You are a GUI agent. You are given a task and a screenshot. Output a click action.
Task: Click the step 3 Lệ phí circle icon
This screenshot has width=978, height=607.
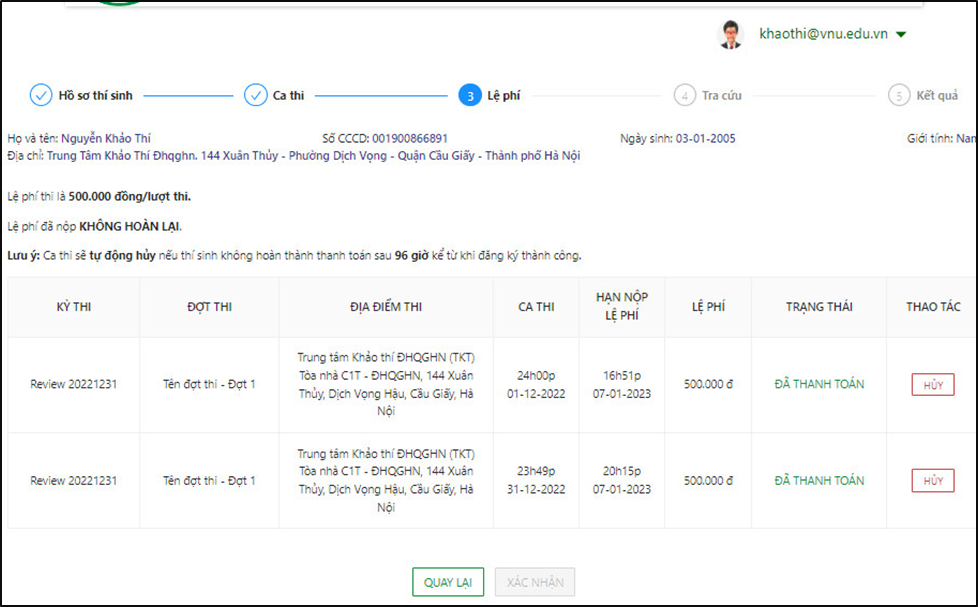click(x=469, y=96)
